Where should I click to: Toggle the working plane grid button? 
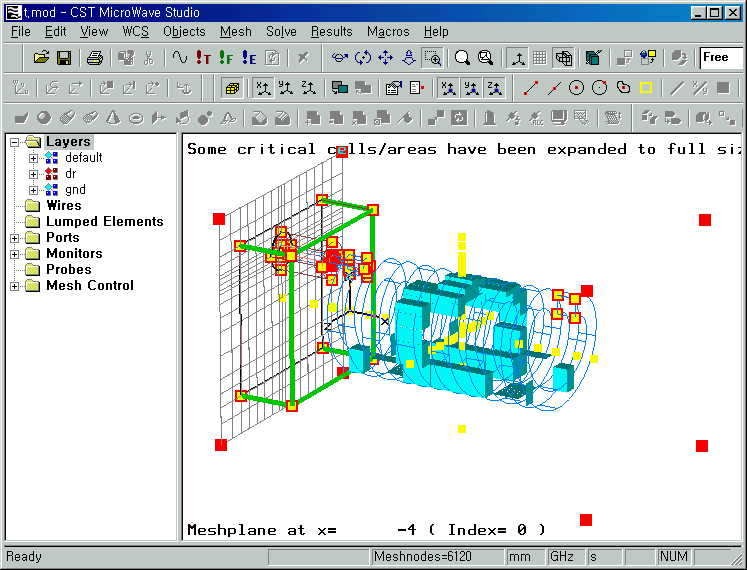click(540, 58)
